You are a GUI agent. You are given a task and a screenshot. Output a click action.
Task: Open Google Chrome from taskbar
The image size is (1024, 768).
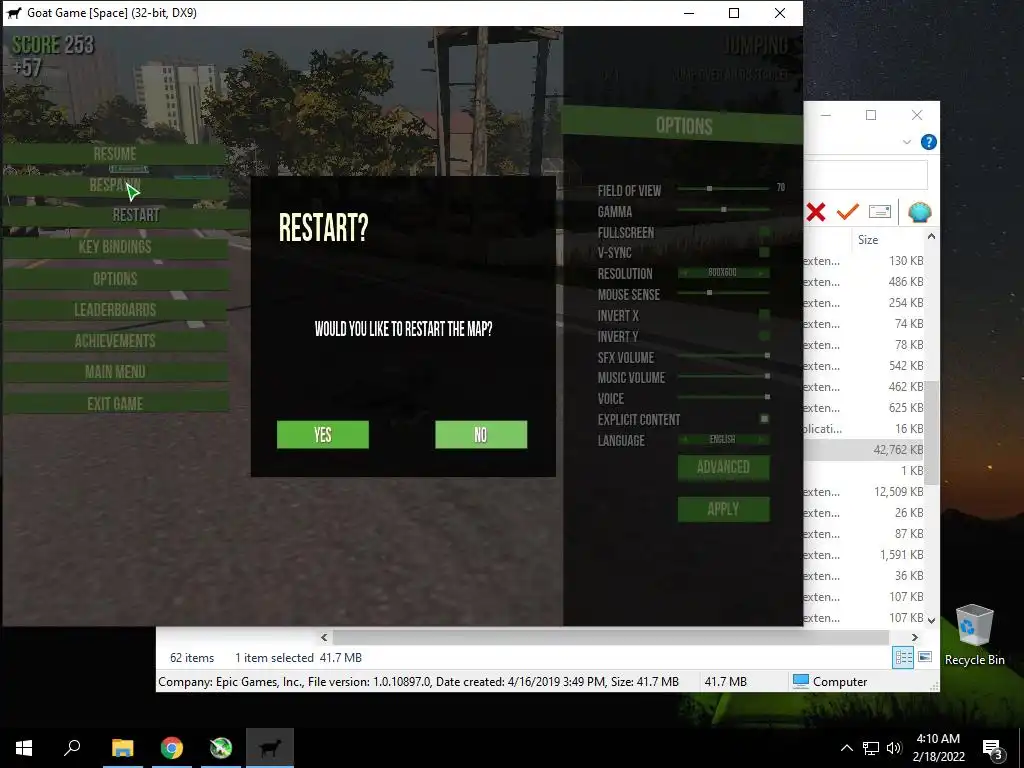click(172, 748)
